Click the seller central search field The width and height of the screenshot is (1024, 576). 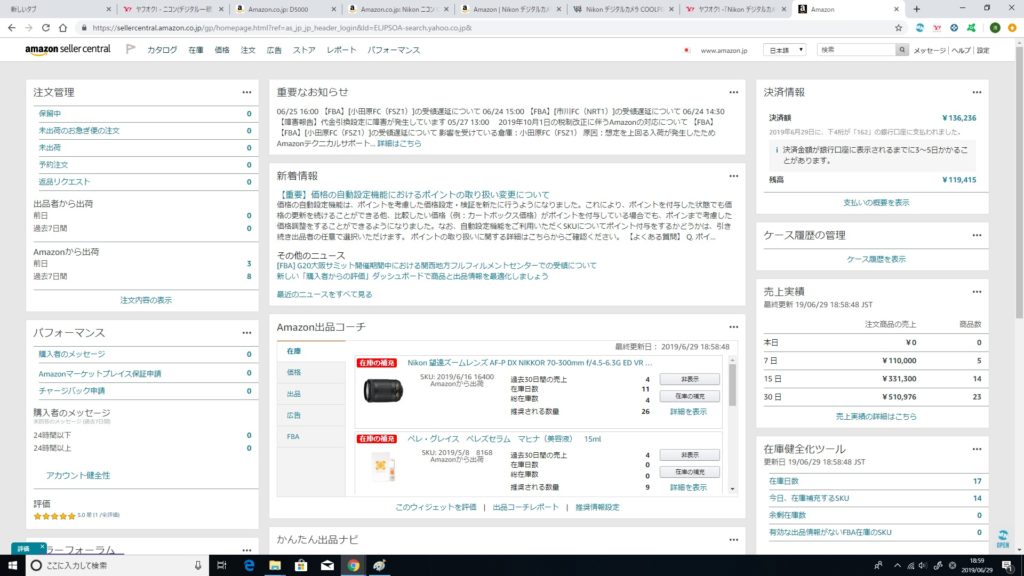click(856, 50)
